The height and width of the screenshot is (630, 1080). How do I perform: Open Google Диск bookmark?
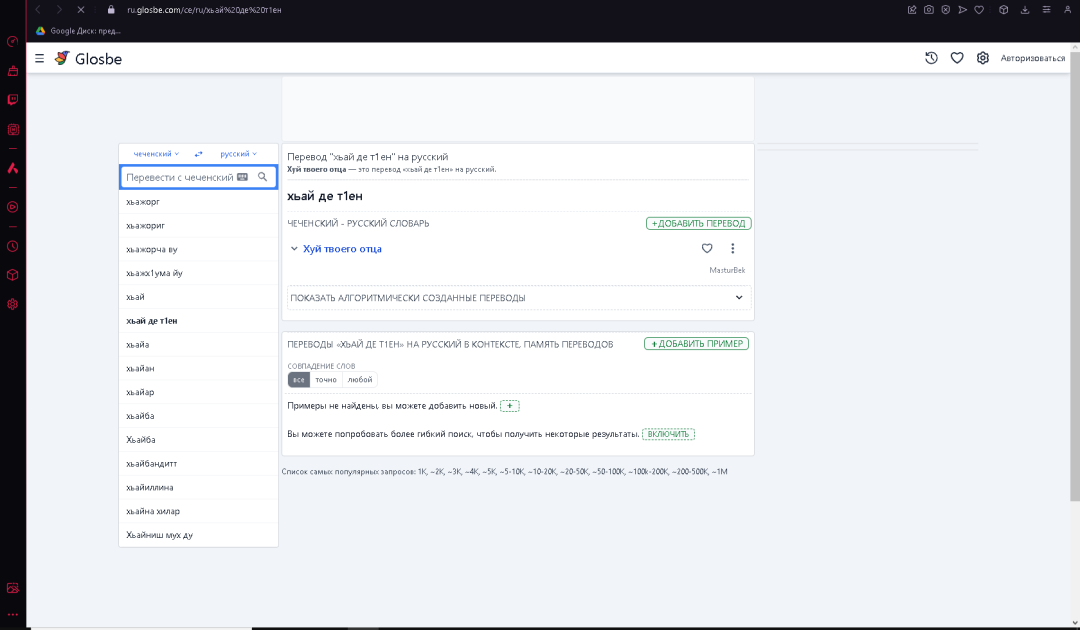click(x=79, y=30)
